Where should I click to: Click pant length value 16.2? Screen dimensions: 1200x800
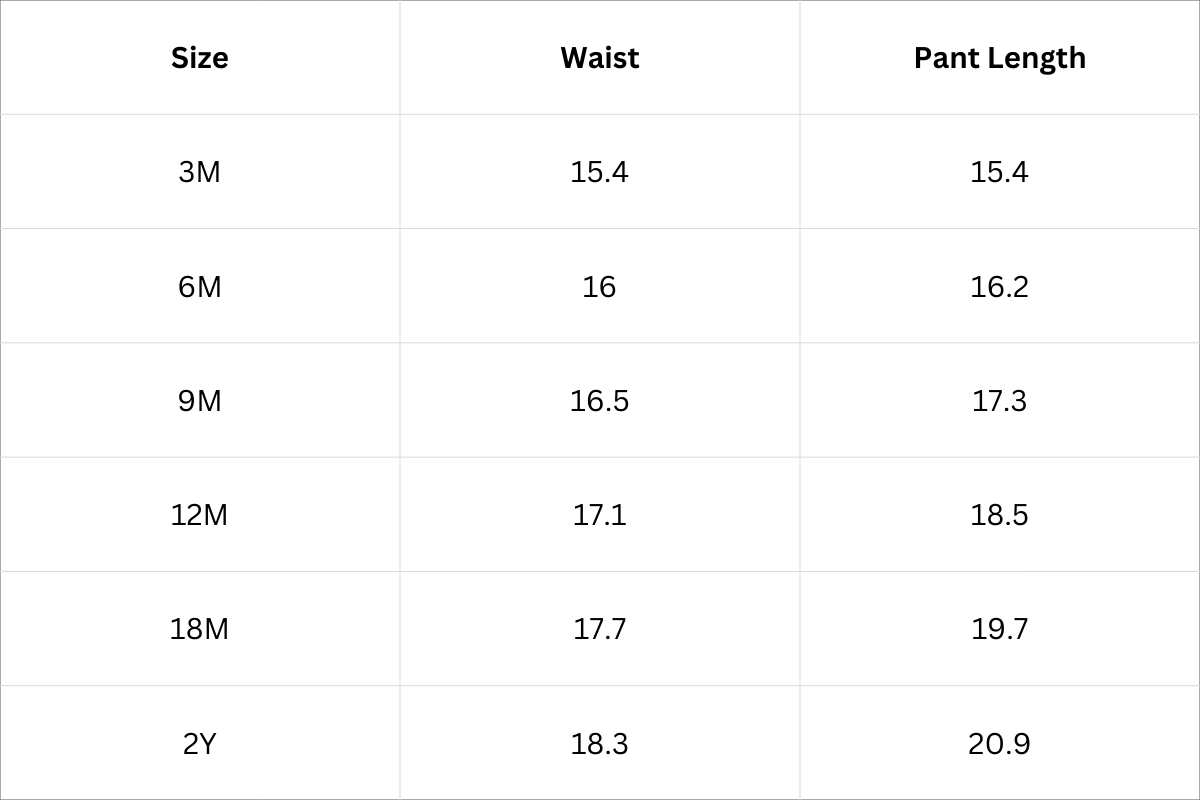click(x=999, y=287)
